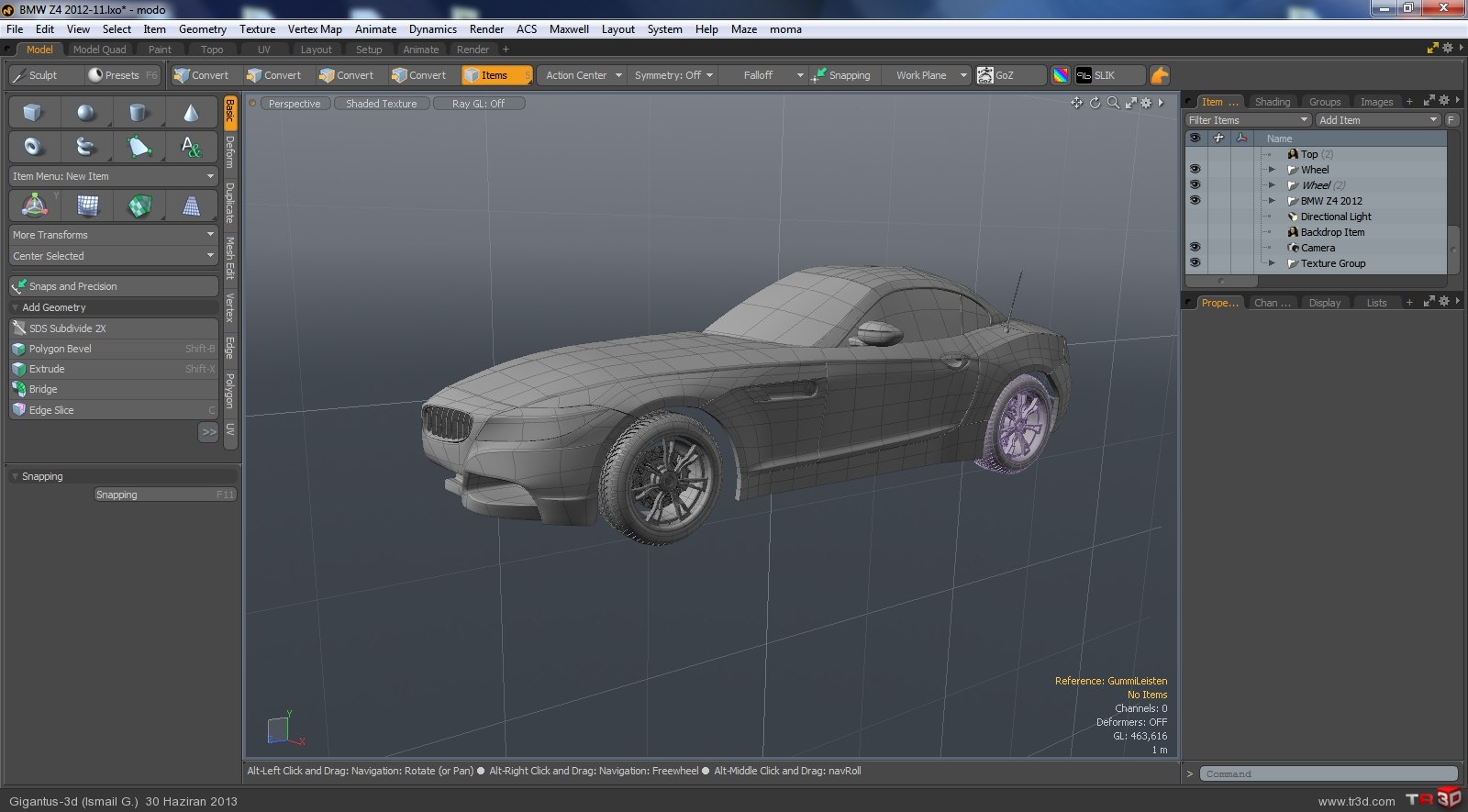This screenshot has width=1468, height=812.
Task: Switch to the Shading tab
Action: [1272, 102]
